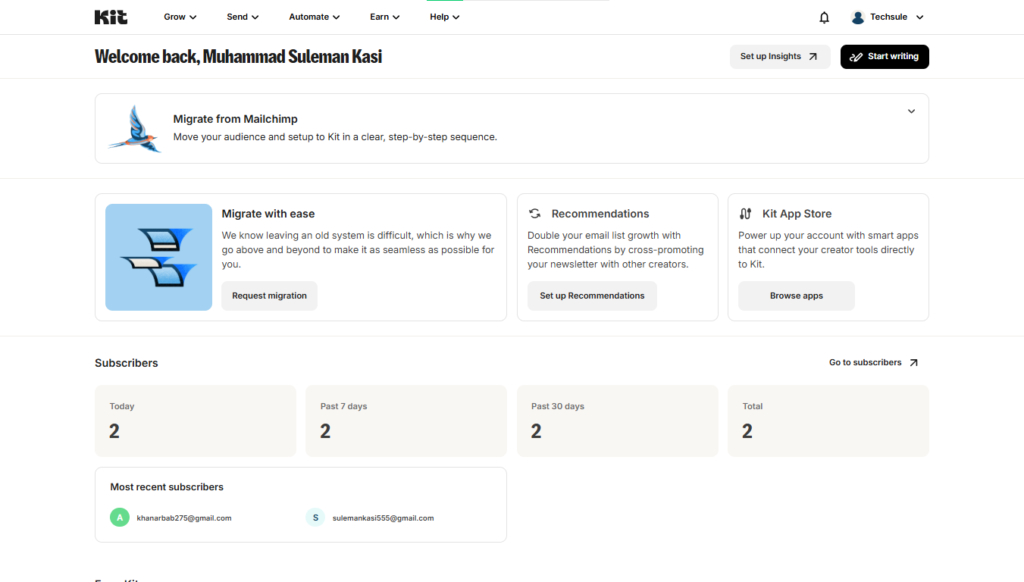Viewport: 1024px width, 582px height.
Task: Expand the Migrate from Mailchimp panel chevron
Action: (911, 111)
